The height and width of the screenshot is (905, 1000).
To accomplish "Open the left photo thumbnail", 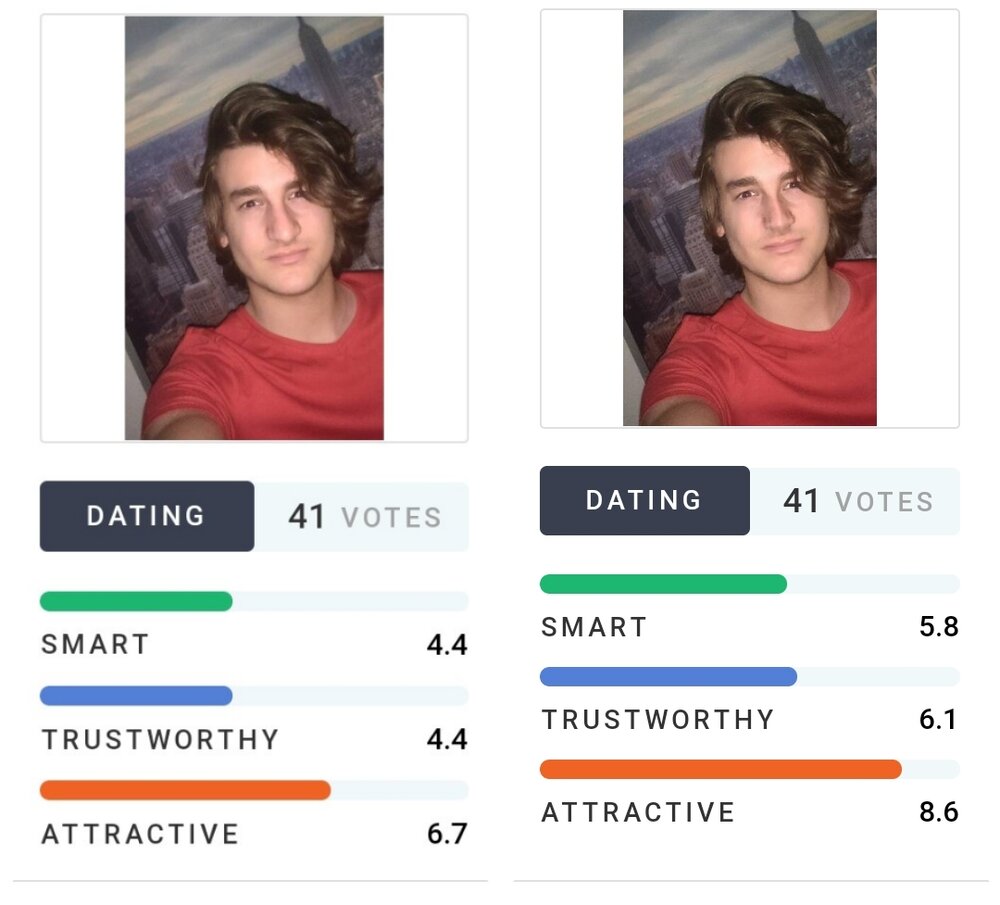I will (254, 228).
